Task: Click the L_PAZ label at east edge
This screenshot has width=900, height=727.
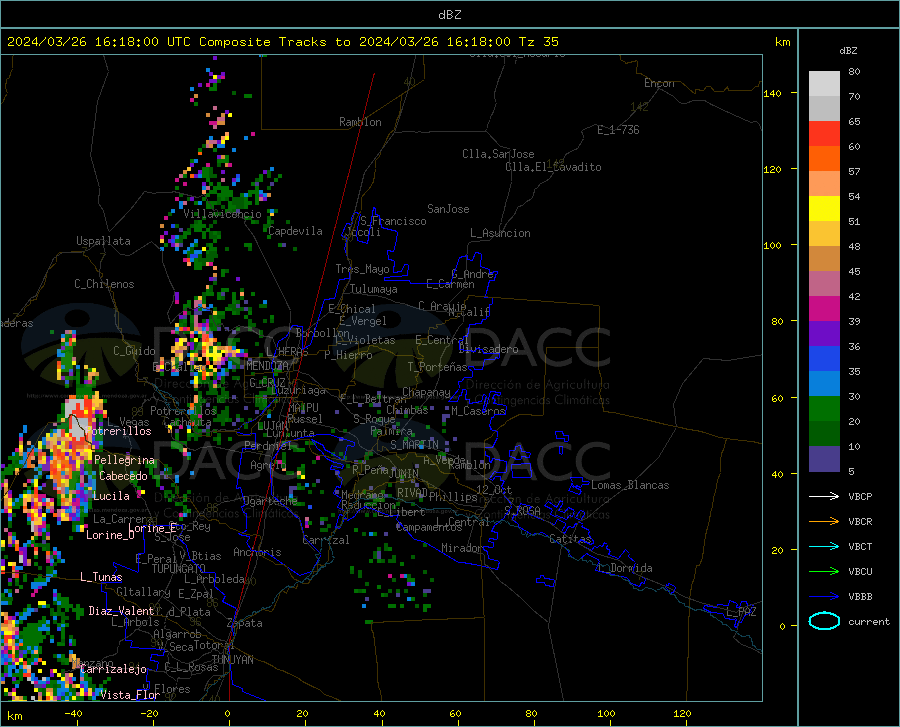Action: coord(741,612)
